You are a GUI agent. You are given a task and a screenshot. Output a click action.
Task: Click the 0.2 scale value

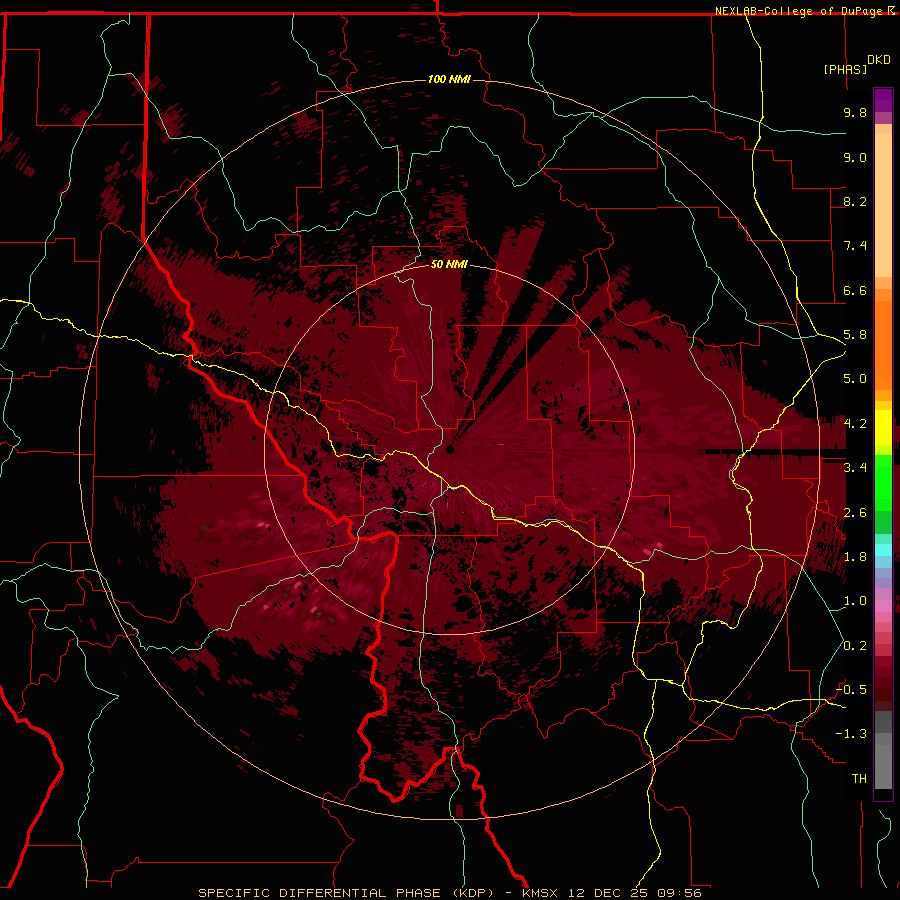point(855,646)
